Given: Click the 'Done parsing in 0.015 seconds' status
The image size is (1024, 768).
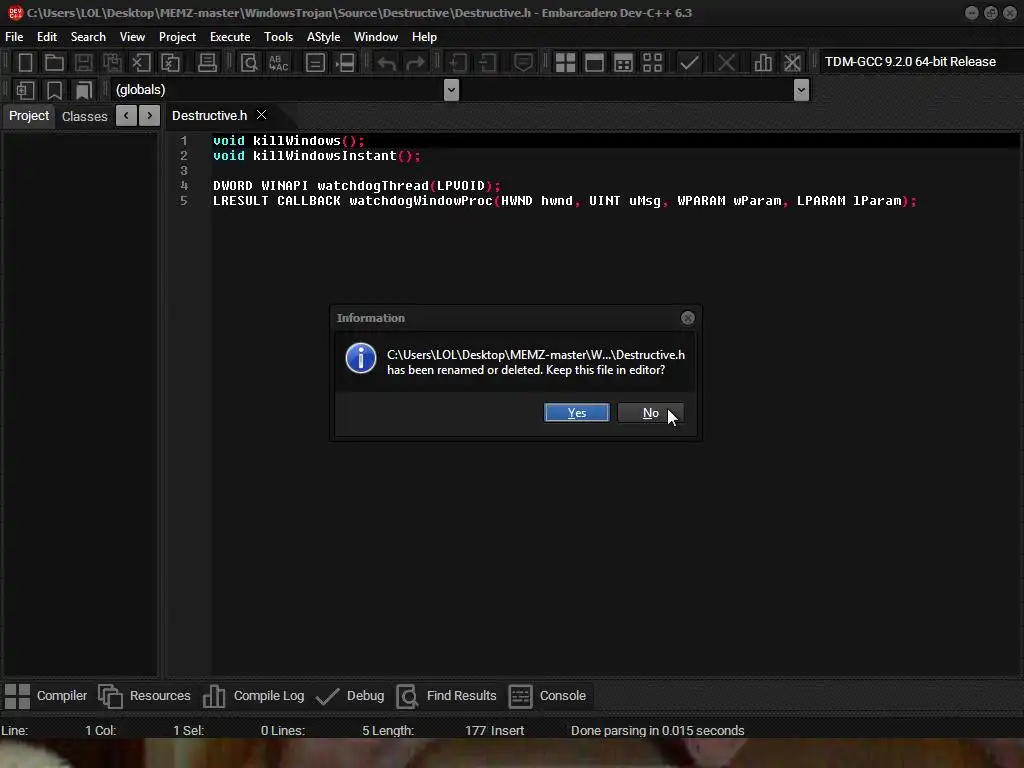Looking at the screenshot, I should (x=657, y=731).
